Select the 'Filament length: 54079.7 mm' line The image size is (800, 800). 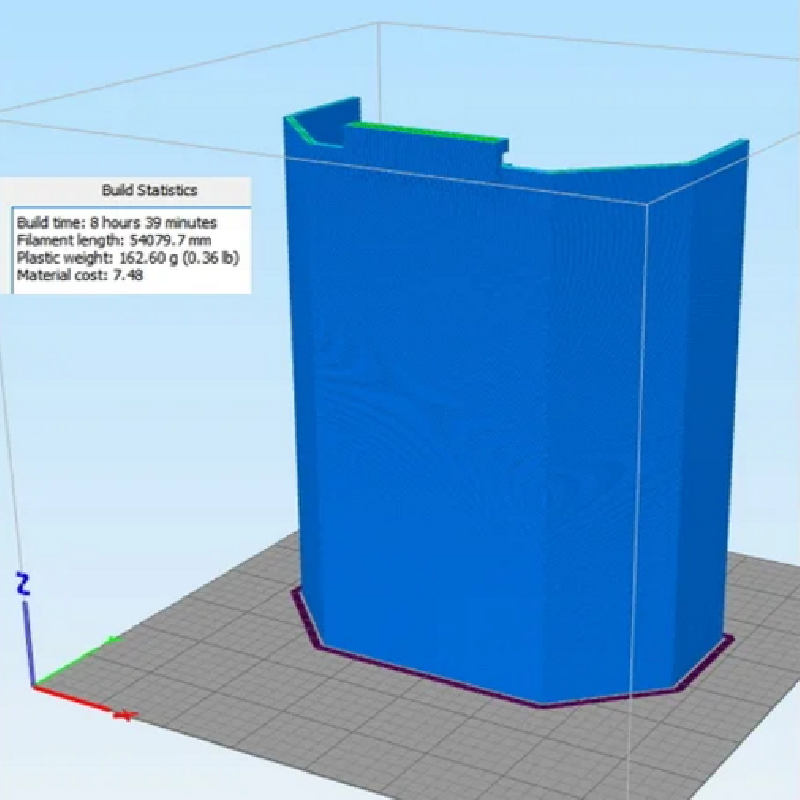pyautogui.click(x=114, y=240)
